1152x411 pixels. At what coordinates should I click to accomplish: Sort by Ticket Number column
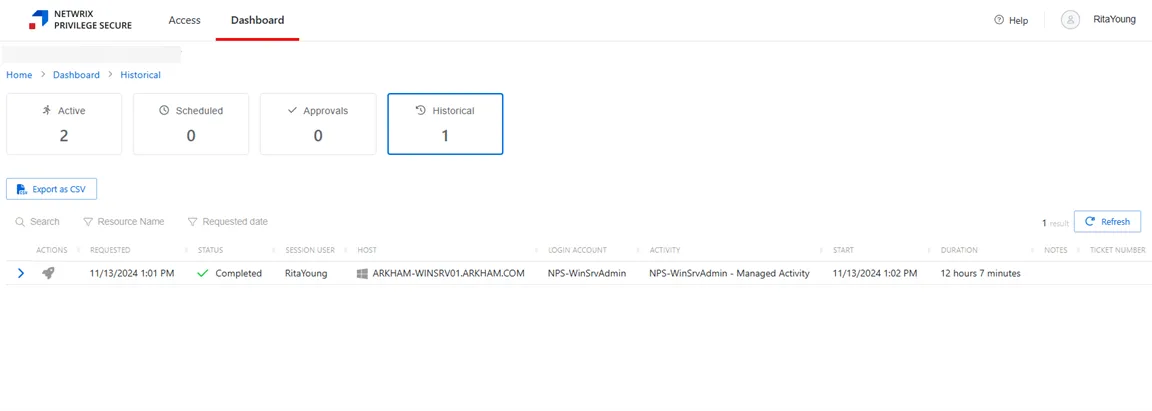click(1117, 251)
